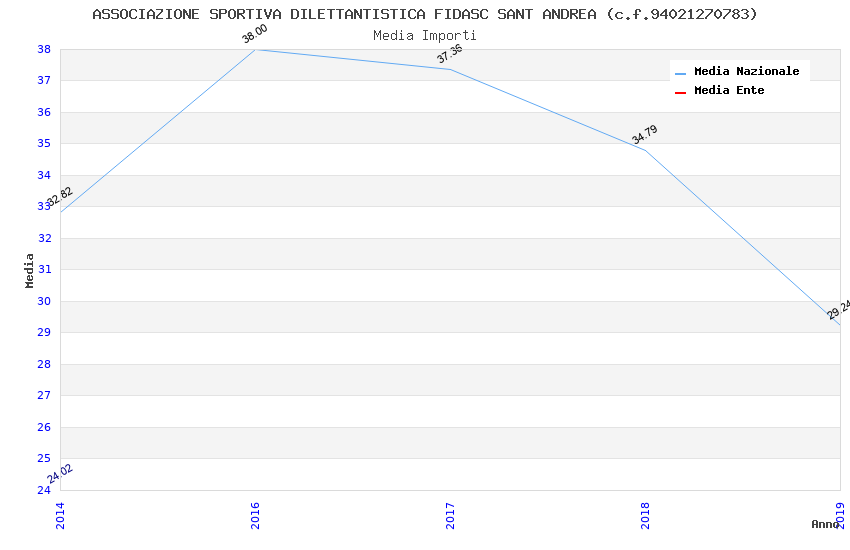
Task: Click the 2018 x-axis year label
Action: coord(645,516)
